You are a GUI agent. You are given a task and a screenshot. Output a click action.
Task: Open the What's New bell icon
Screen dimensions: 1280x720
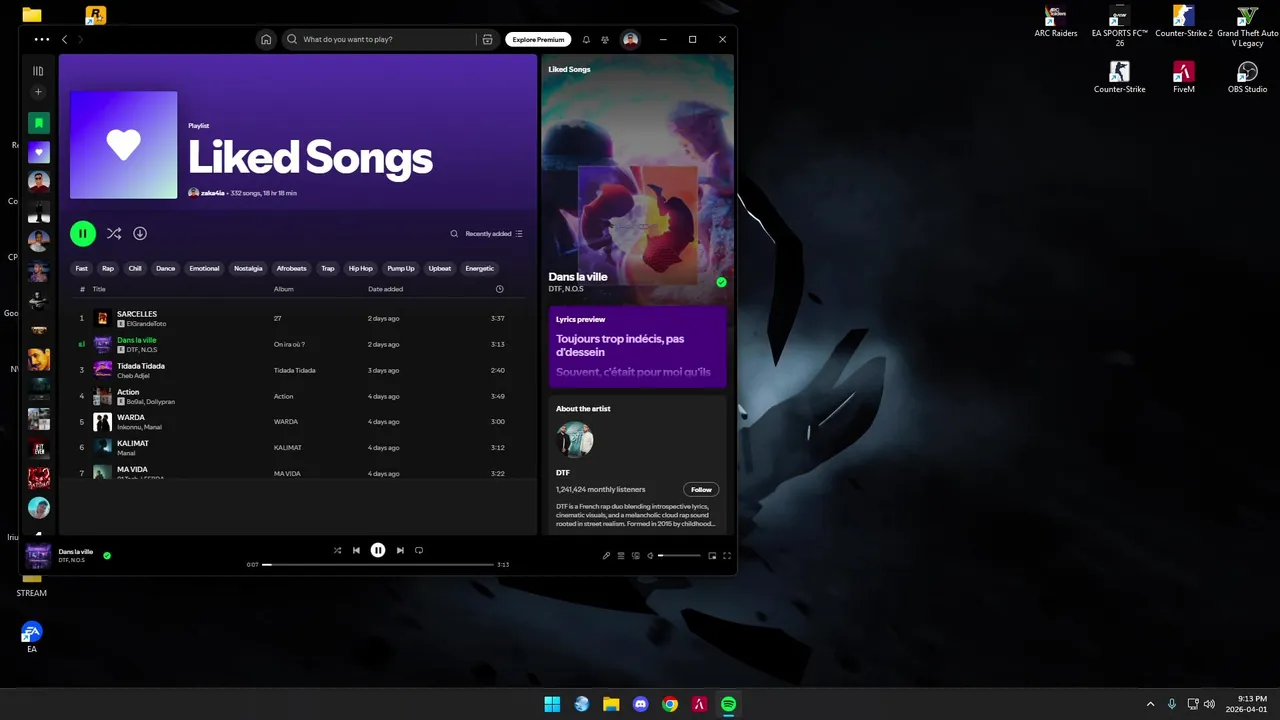(x=586, y=40)
